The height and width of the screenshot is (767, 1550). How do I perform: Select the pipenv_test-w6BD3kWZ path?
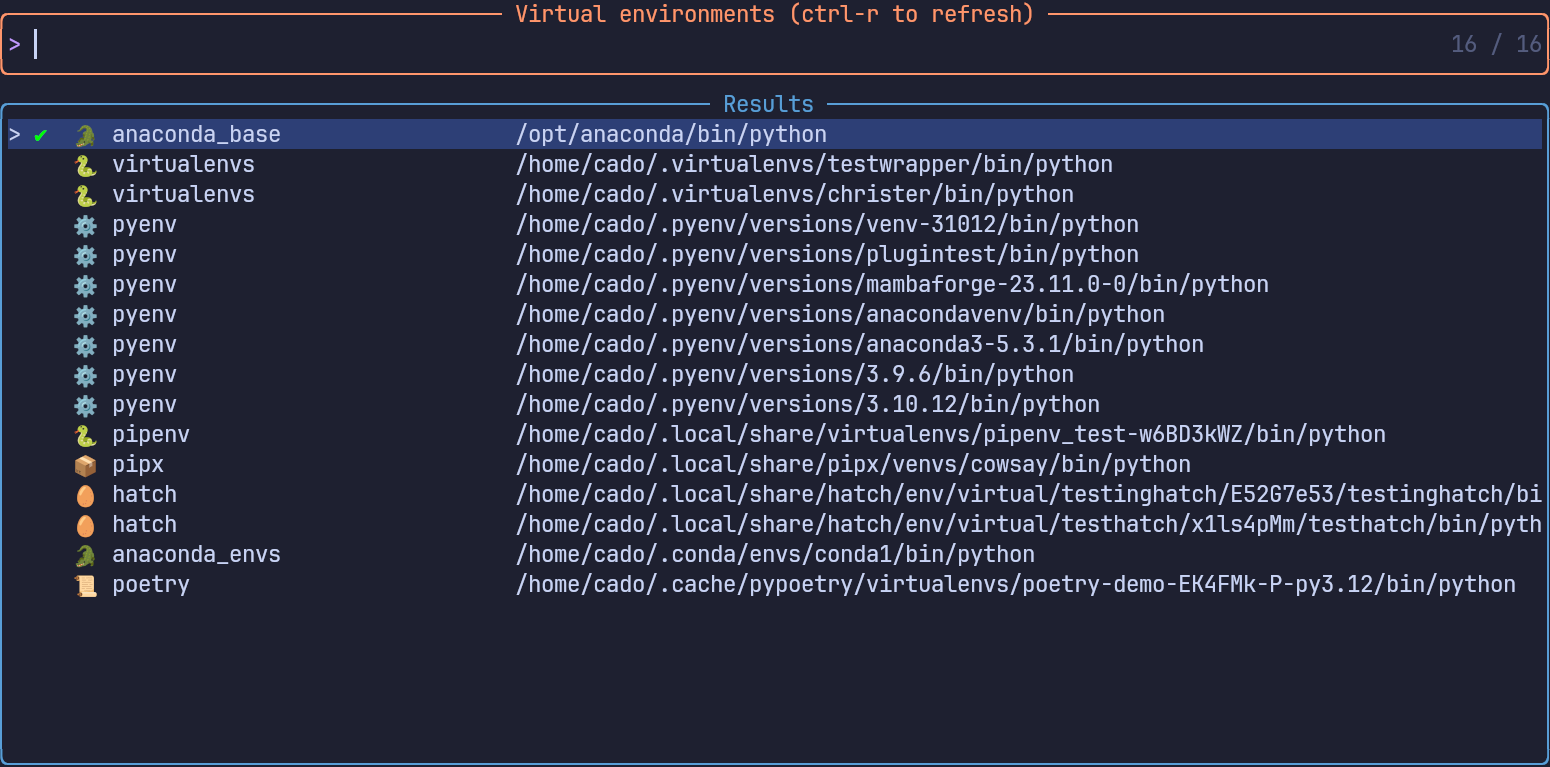point(951,435)
